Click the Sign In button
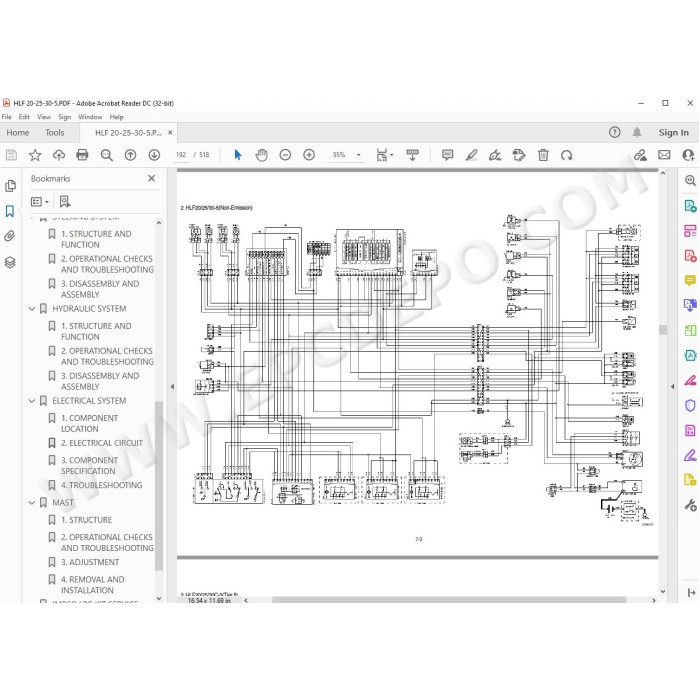 pos(673,133)
